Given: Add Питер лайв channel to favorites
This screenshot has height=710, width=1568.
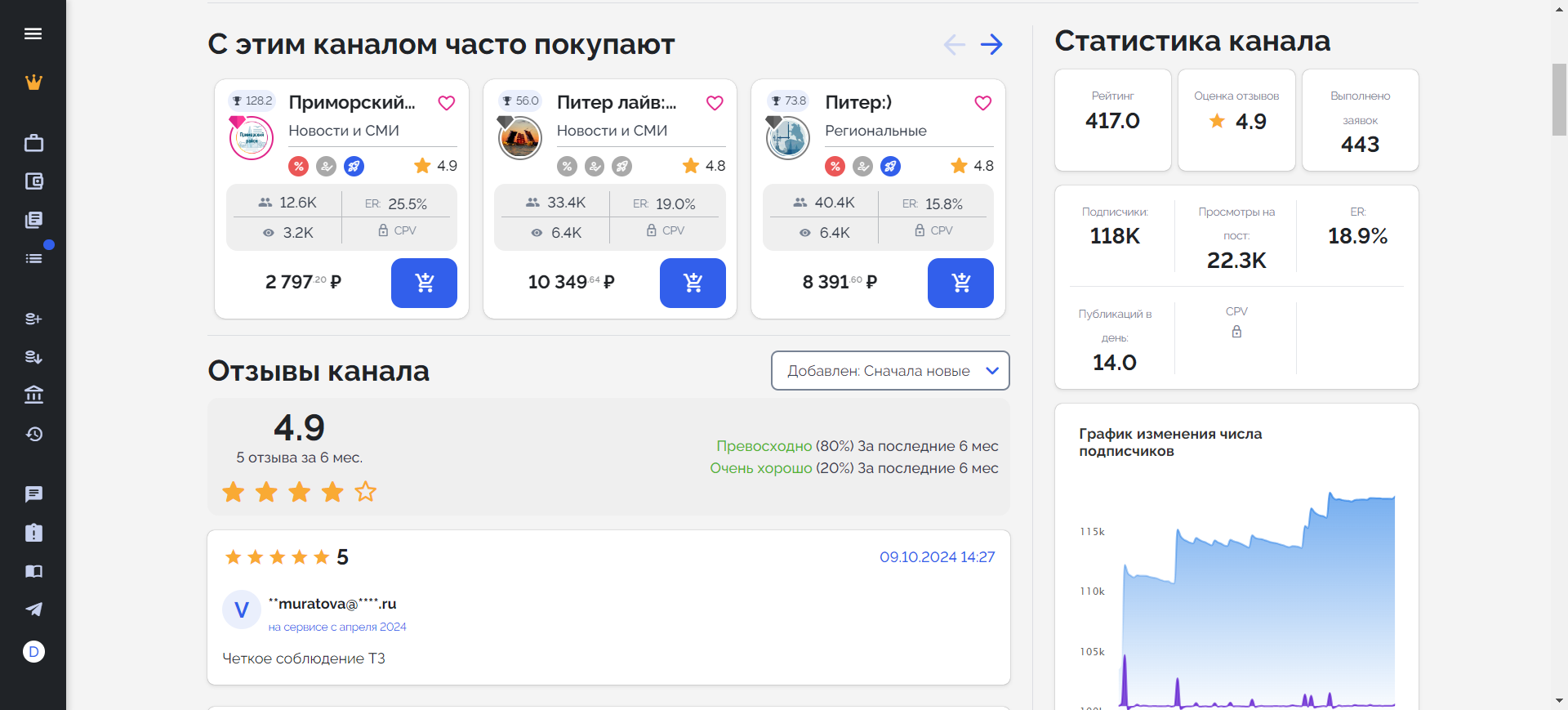Looking at the screenshot, I should click(715, 103).
